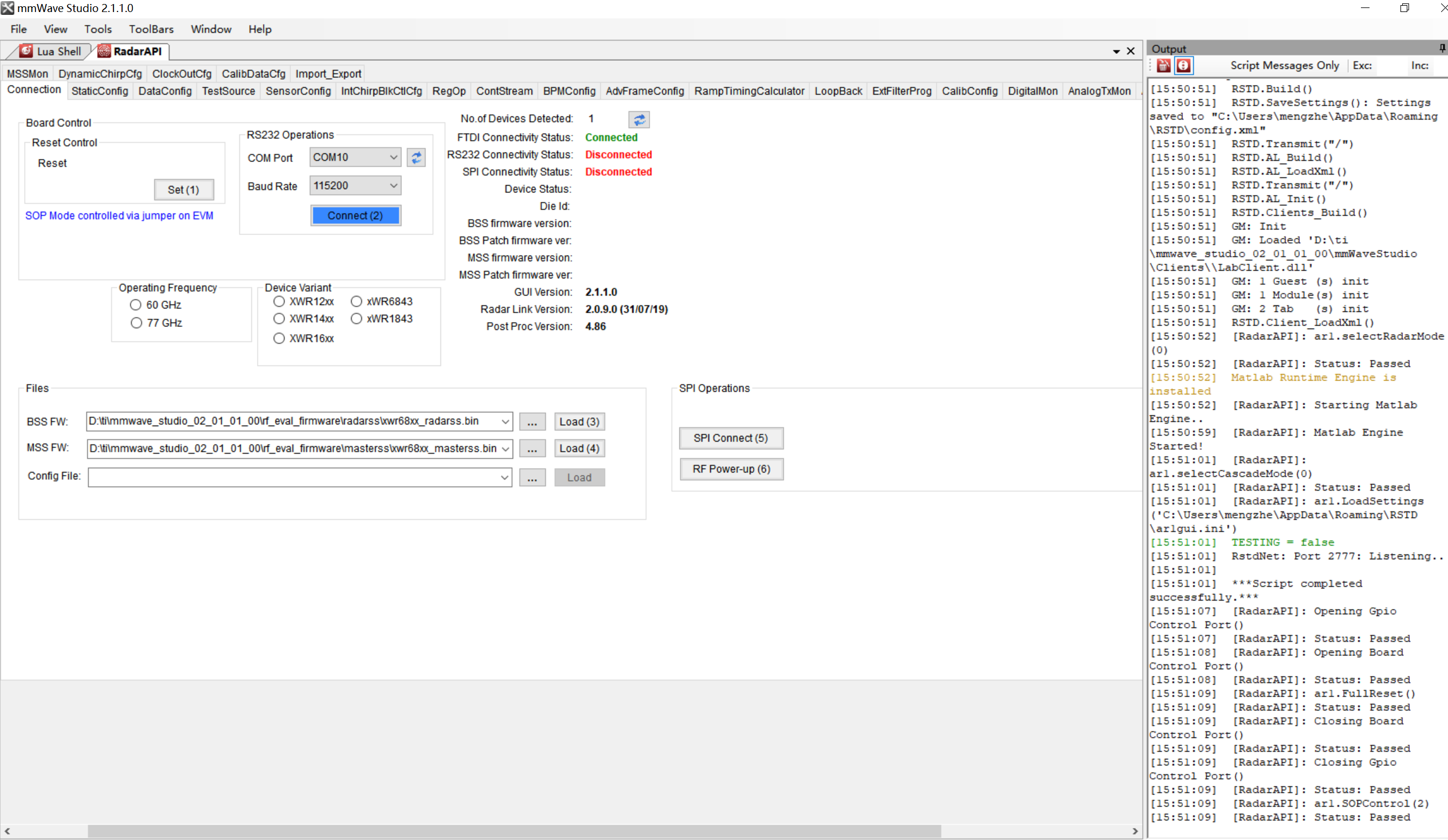Screen dimensions: 1448x840
Task: Switch to the StaticConfig tab
Action: coord(100,91)
